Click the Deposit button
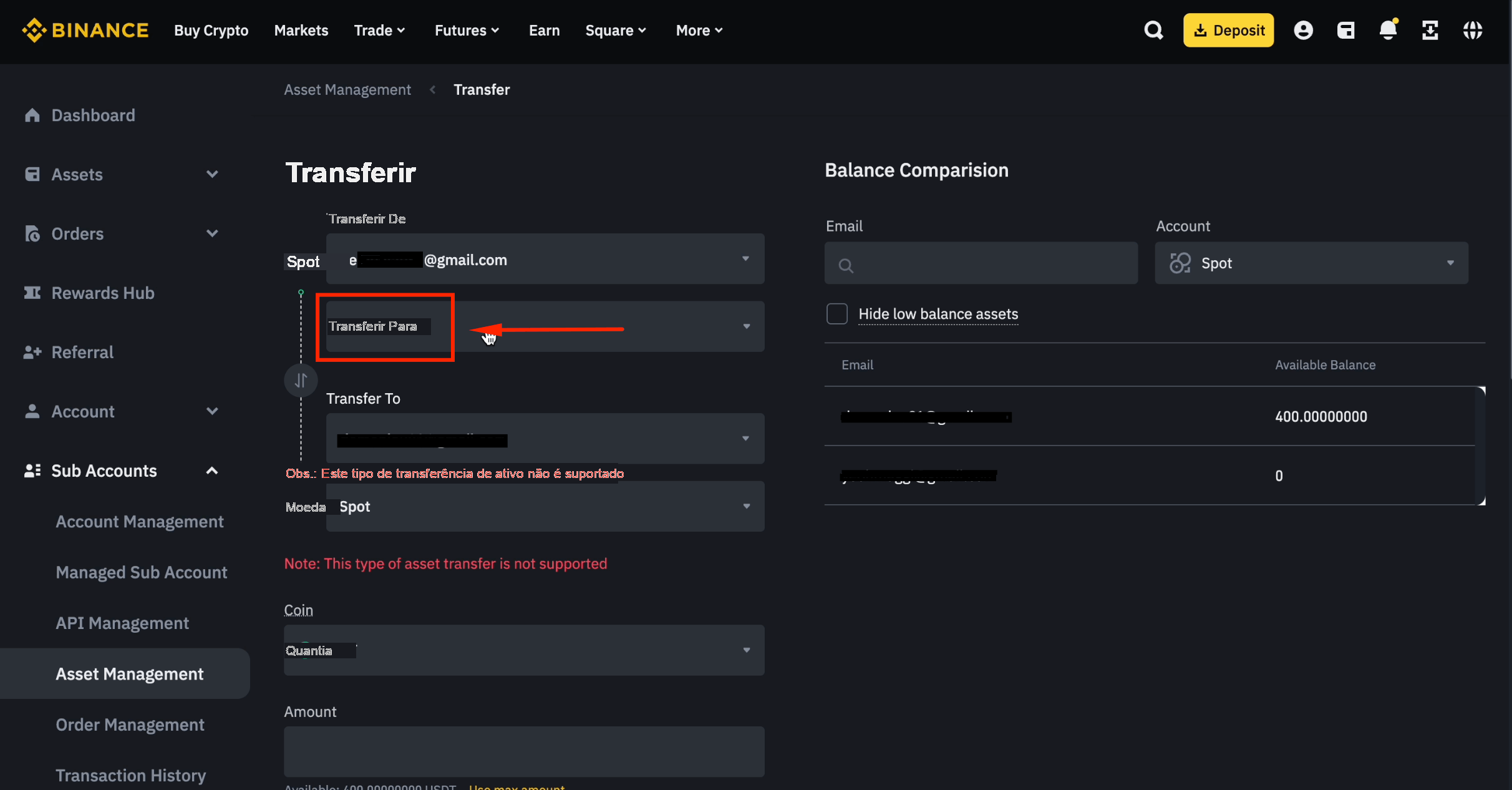This screenshot has width=1512, height=790. pos(1228,30)
